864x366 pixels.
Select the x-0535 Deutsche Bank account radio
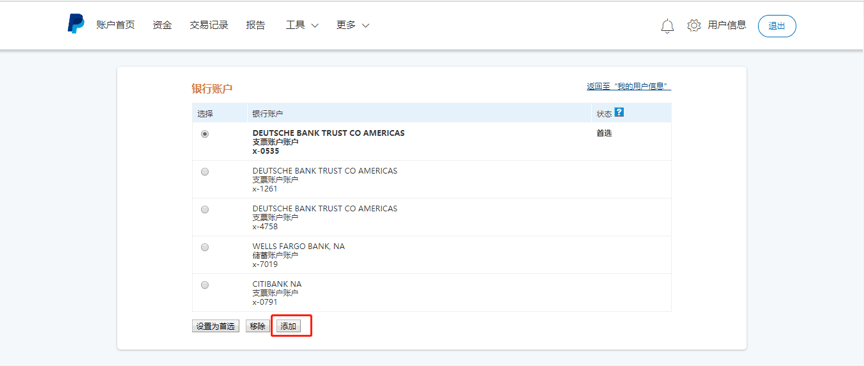(205, 134)
